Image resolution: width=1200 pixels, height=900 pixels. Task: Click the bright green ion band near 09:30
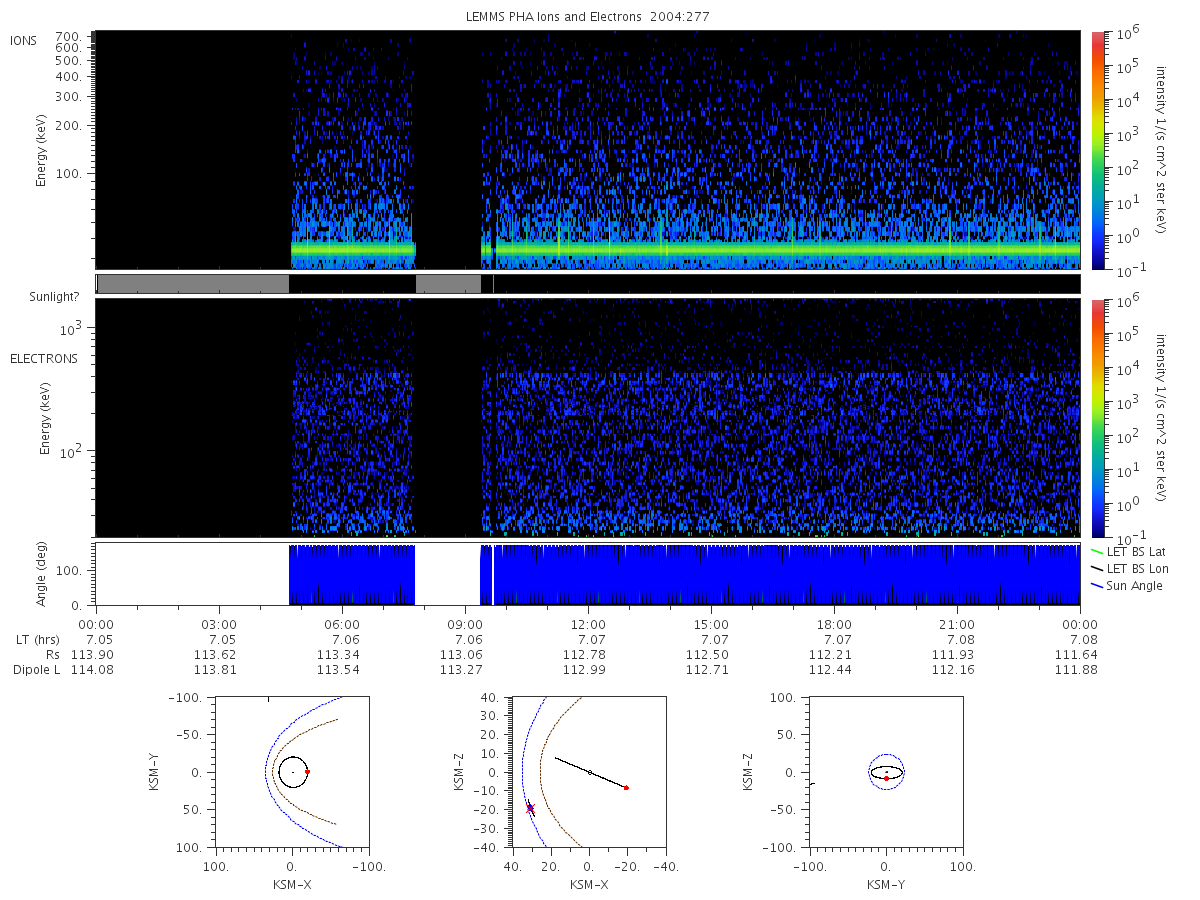click(x=487, y=249)
